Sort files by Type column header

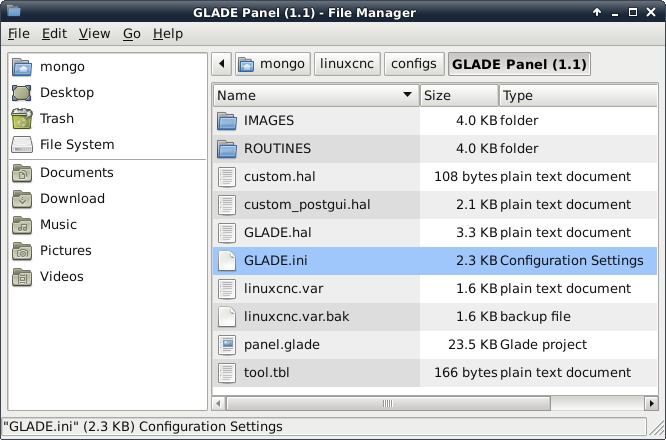pyautogui.click(x=578, y=95)
